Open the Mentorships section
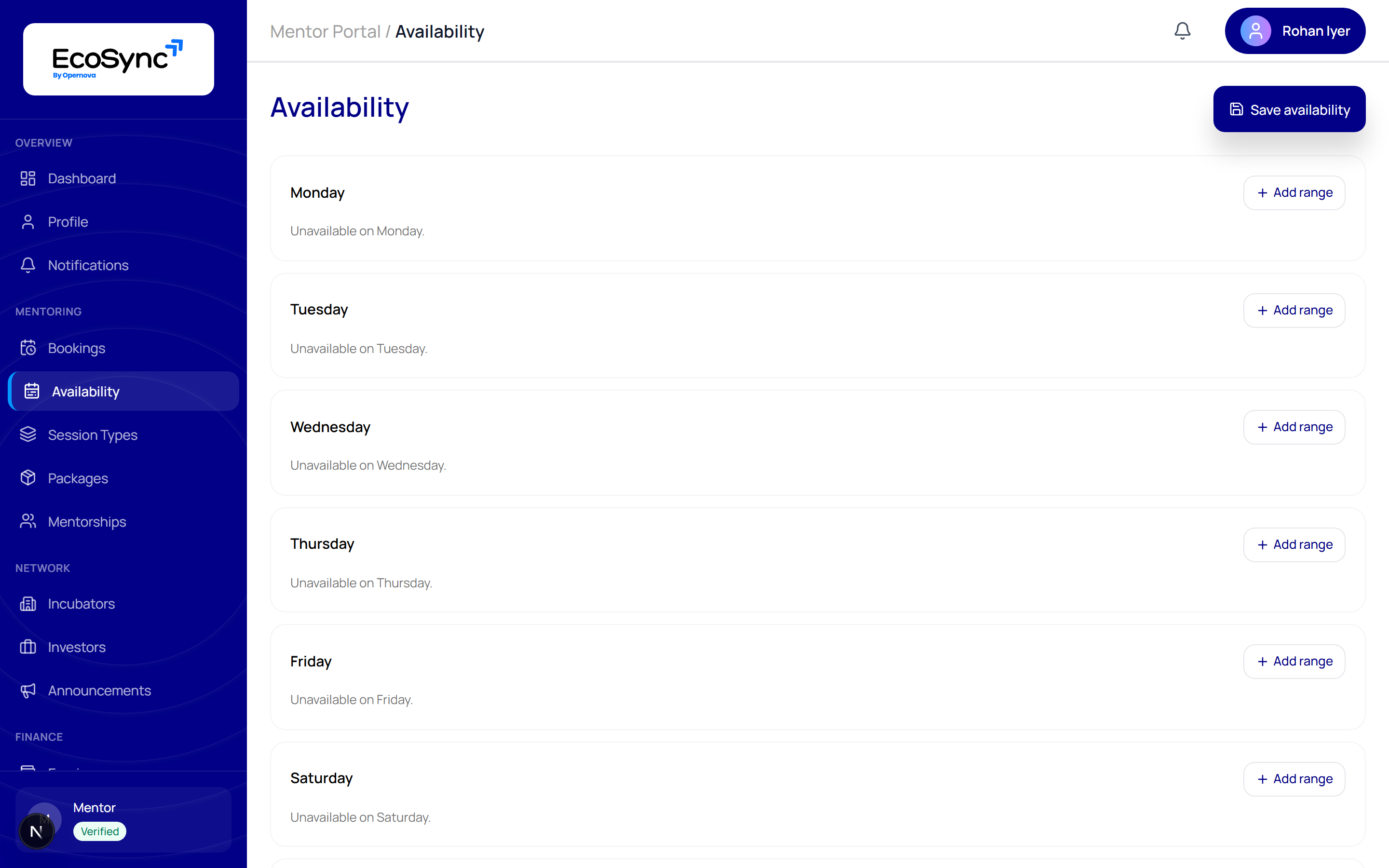Image resolution: width=1389 pixels, height=868 pixels. pyautogui.click(x=123, y=521)
